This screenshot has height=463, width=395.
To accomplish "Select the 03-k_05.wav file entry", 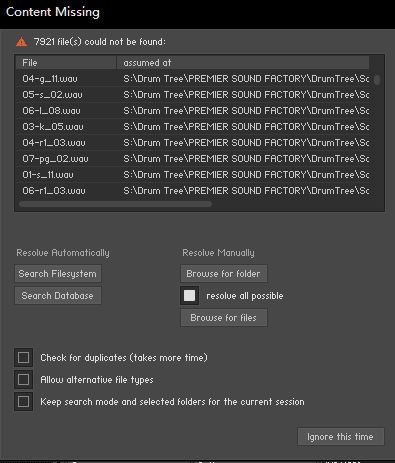I will point(192,127).
